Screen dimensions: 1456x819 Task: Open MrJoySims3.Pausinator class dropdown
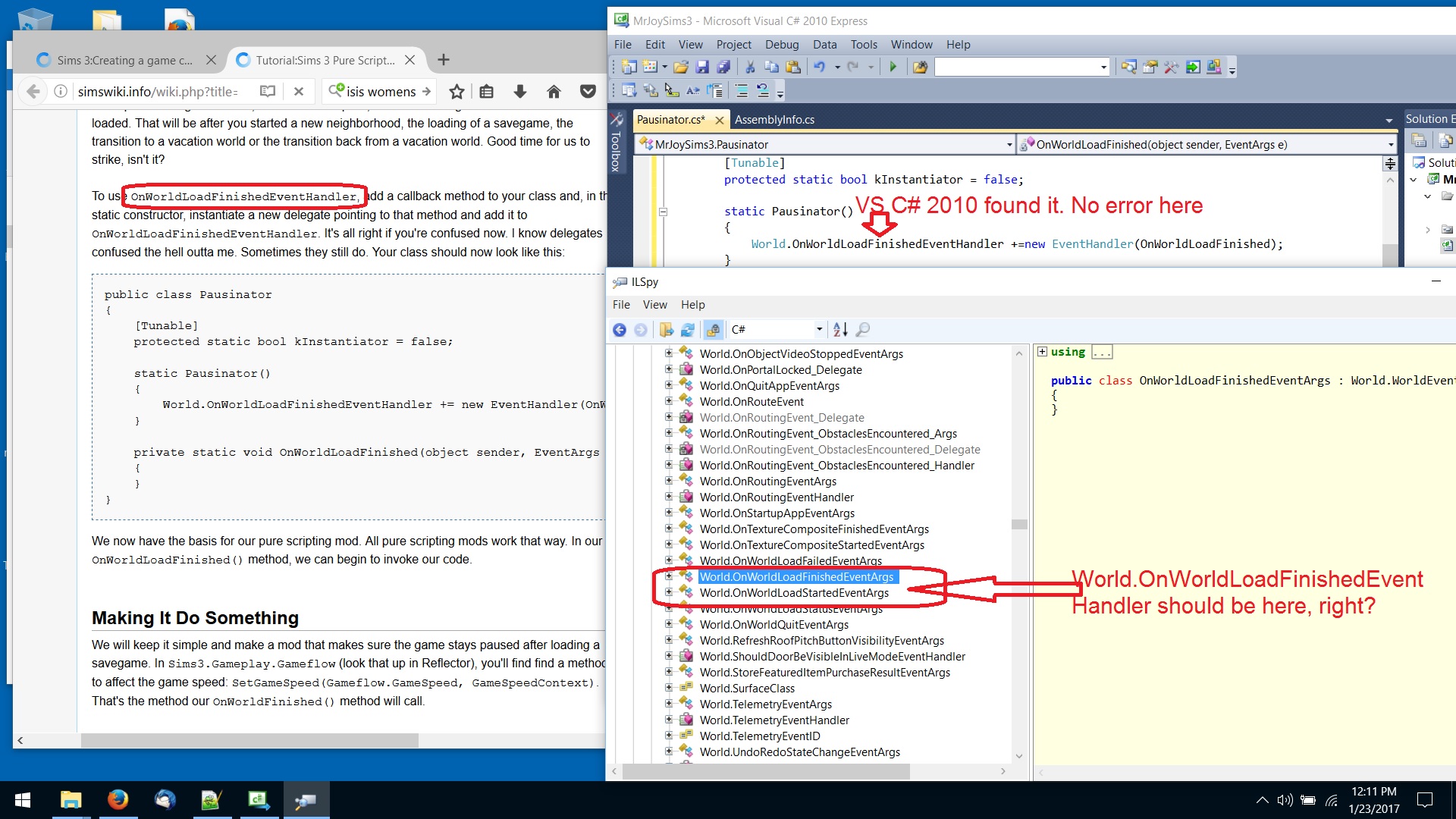pos(1009,145)
